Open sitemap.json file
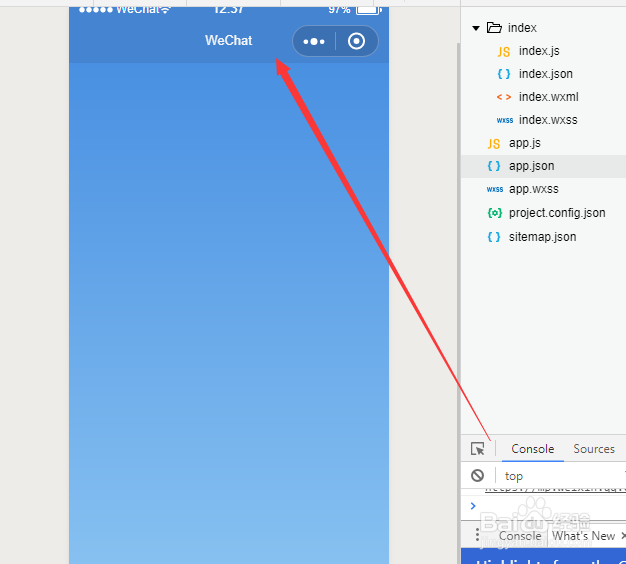626x564 pixels. point(542,237)
